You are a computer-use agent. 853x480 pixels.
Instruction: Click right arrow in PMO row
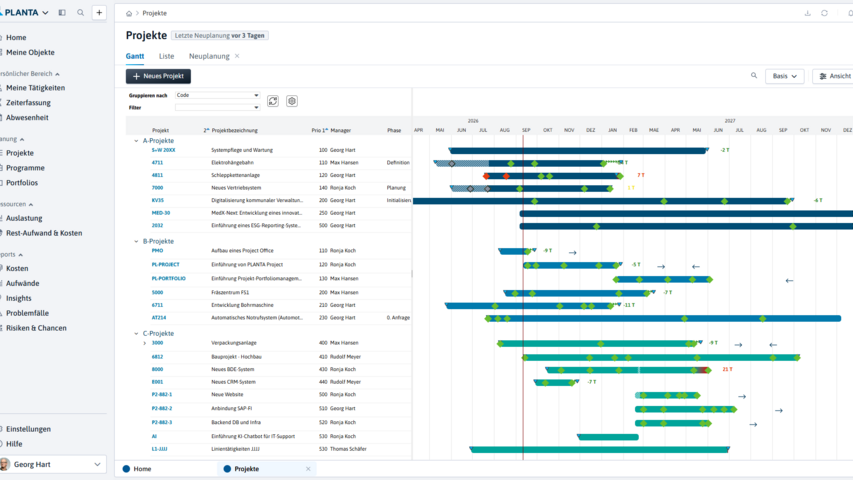click(x=572, y=253)
